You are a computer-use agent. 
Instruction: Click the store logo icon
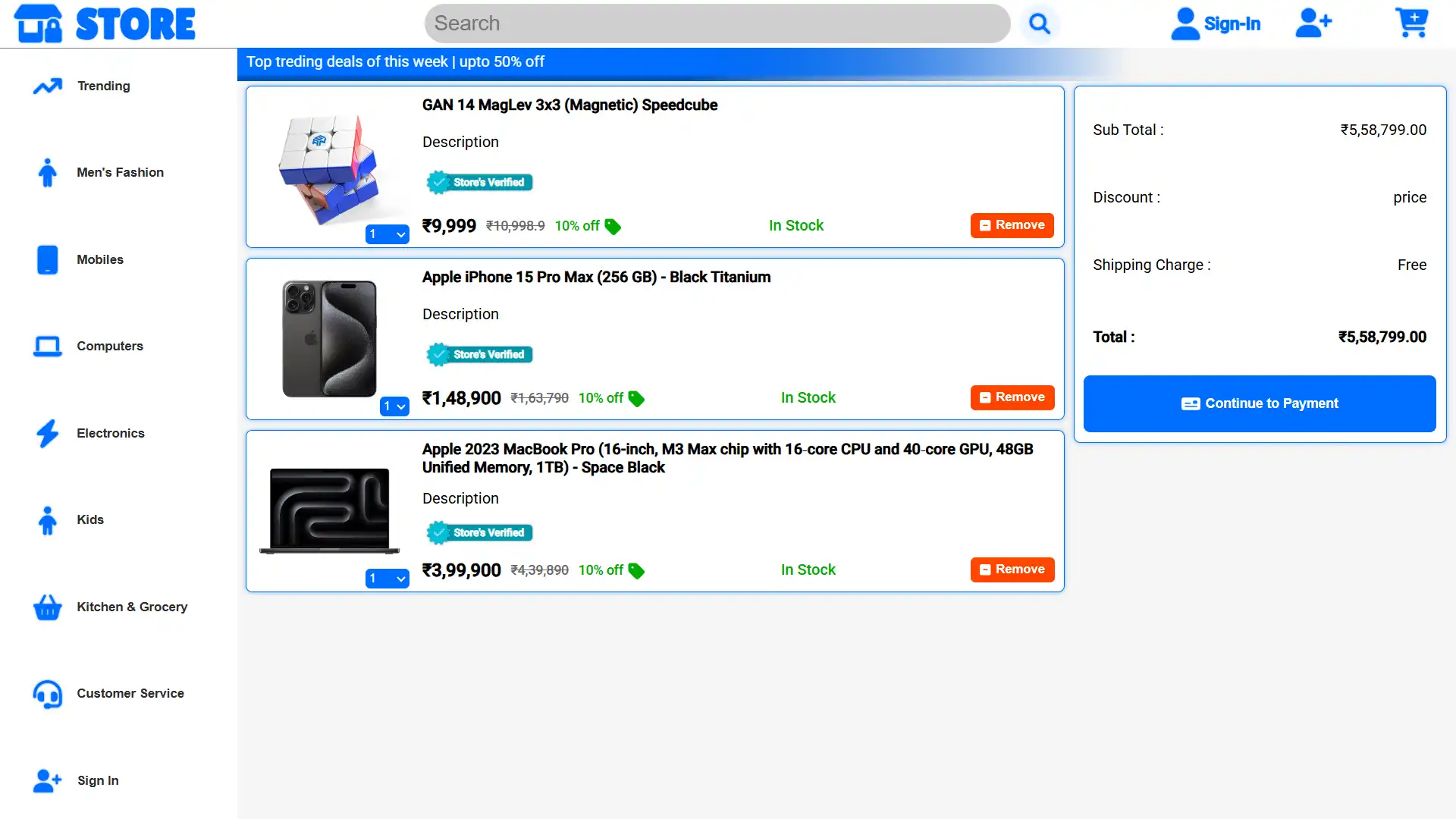(38, 24)
